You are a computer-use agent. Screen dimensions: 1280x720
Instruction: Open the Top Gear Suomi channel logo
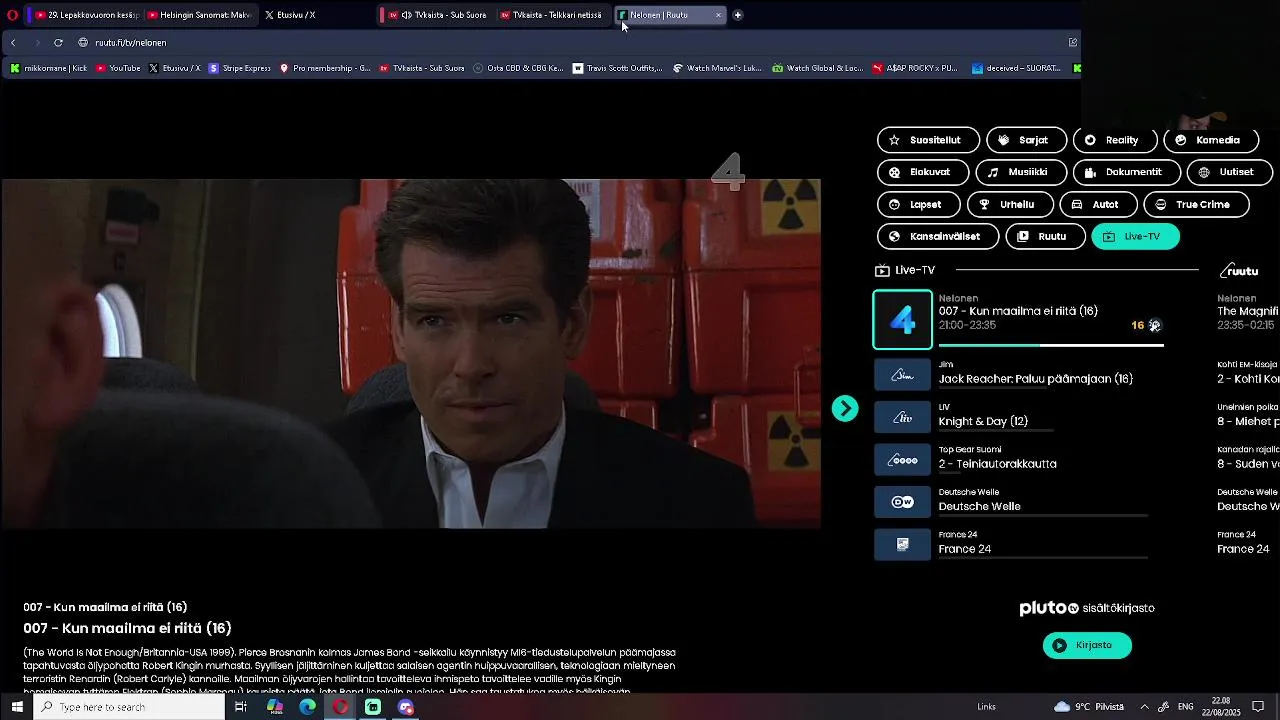[x=903, y=460]
